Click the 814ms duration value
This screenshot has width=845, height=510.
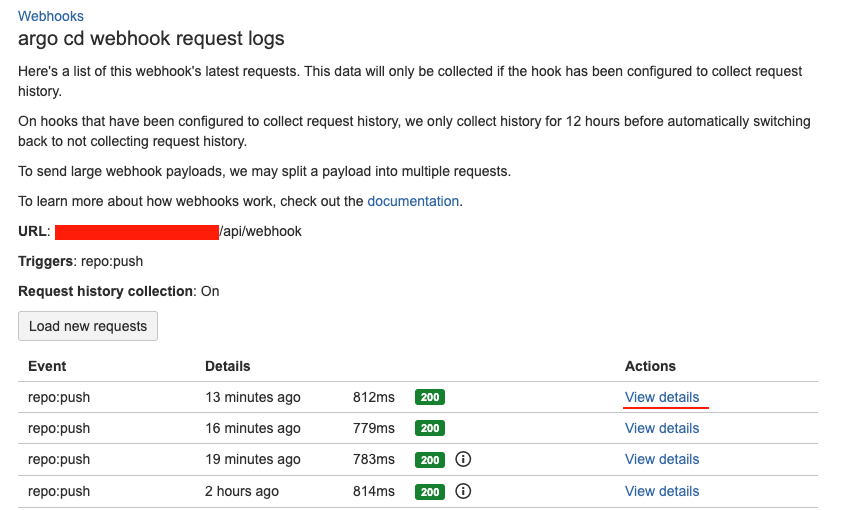373,491
